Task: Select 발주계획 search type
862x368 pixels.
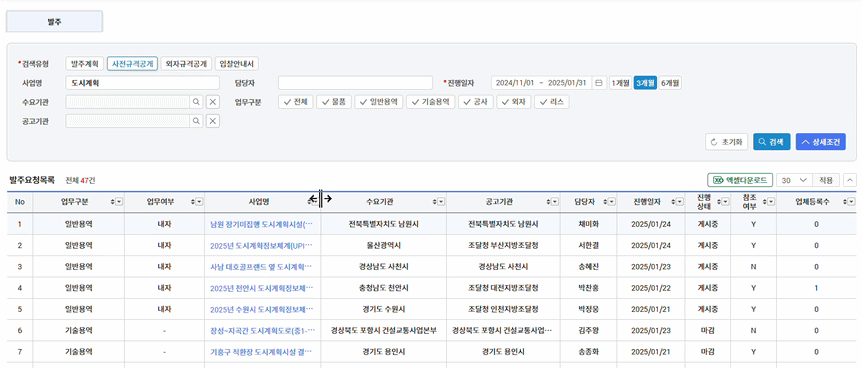Action: (x=84, y=64)
